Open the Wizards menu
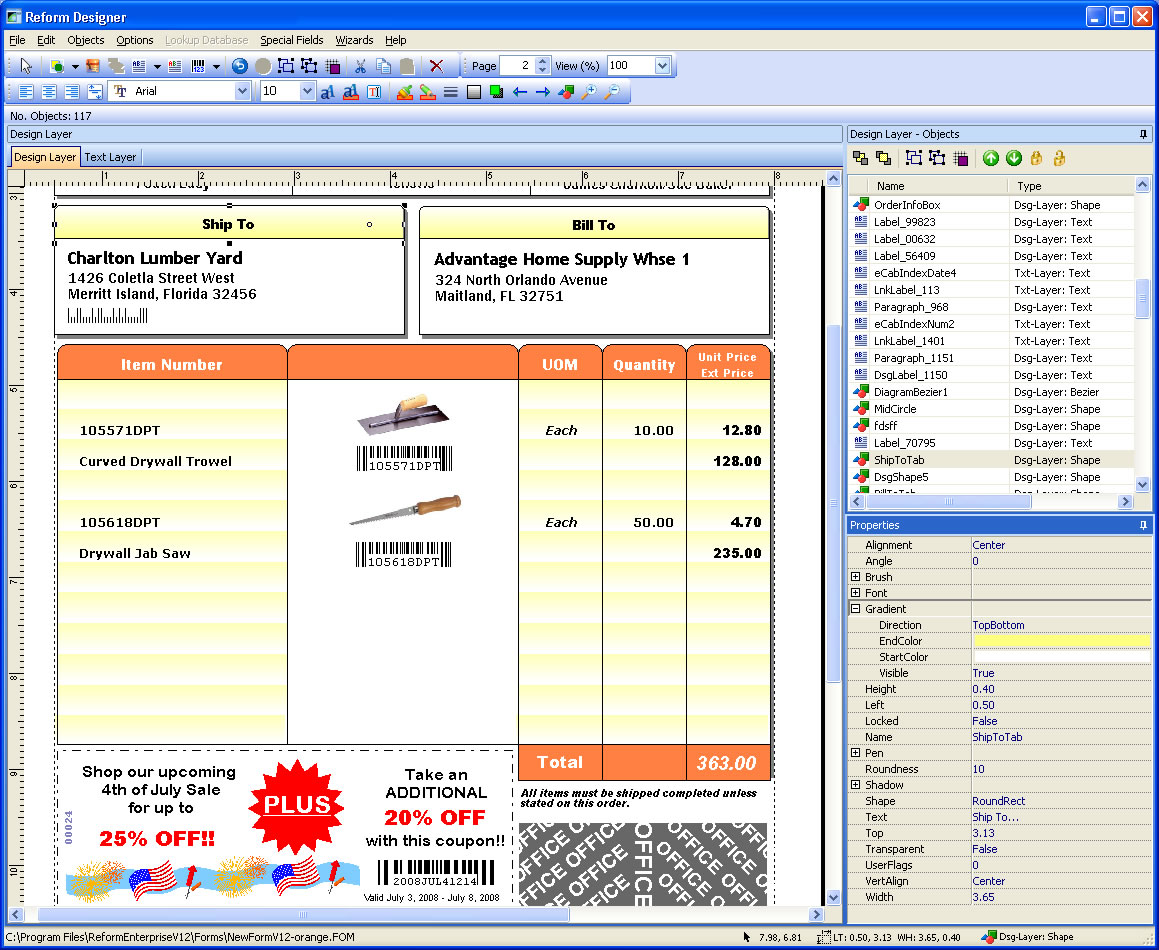1159x950 pixels. (354, 40)
